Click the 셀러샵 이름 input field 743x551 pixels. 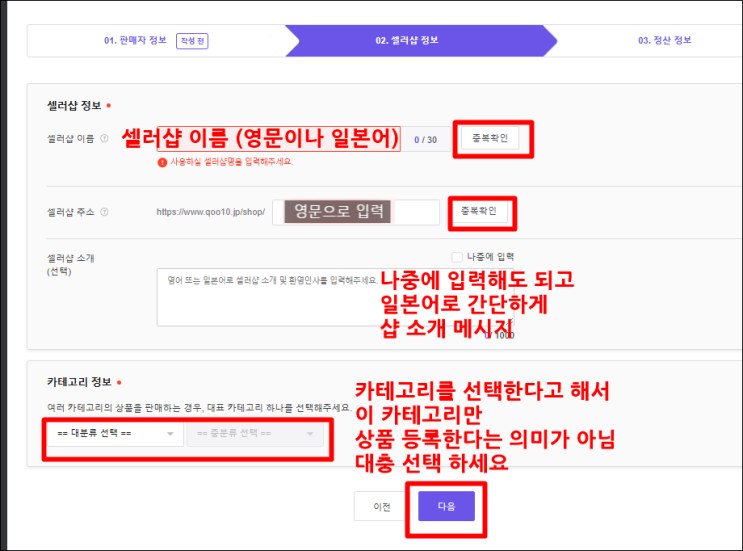click(279, 139)
